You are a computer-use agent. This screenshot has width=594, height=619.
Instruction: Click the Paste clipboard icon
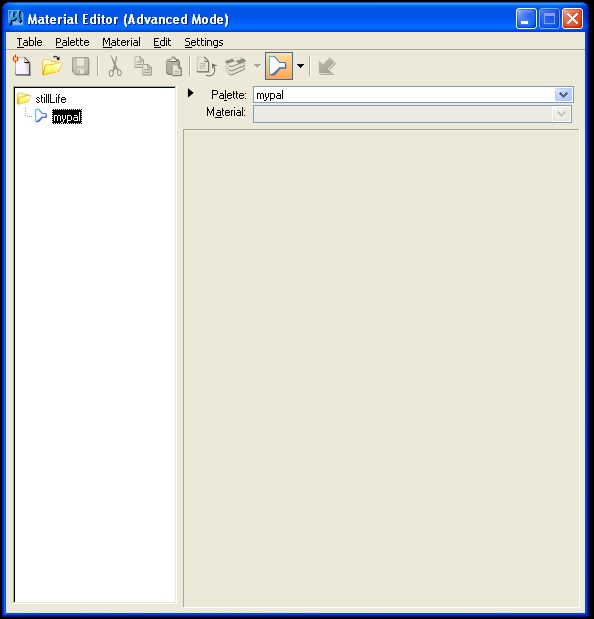coord(173,66)
